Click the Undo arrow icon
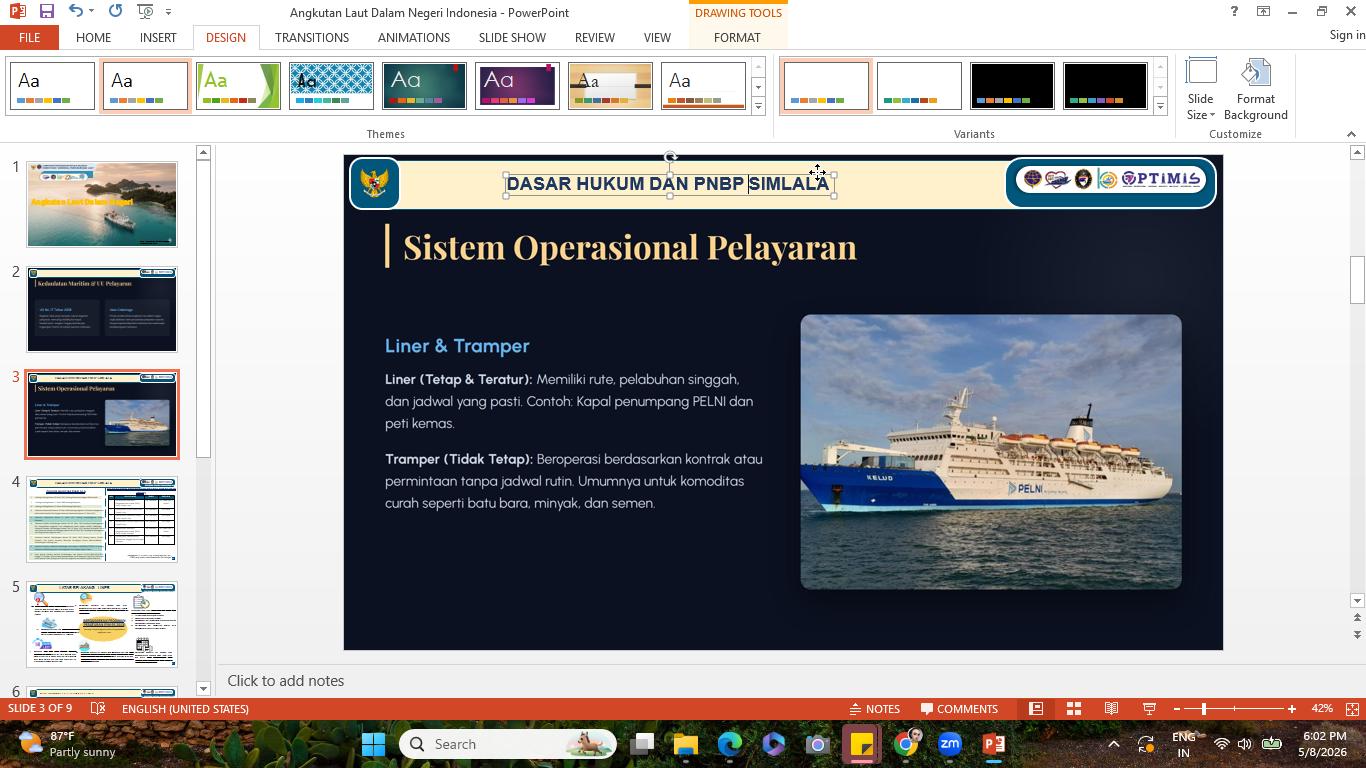1366x768 pixels. 76,11
